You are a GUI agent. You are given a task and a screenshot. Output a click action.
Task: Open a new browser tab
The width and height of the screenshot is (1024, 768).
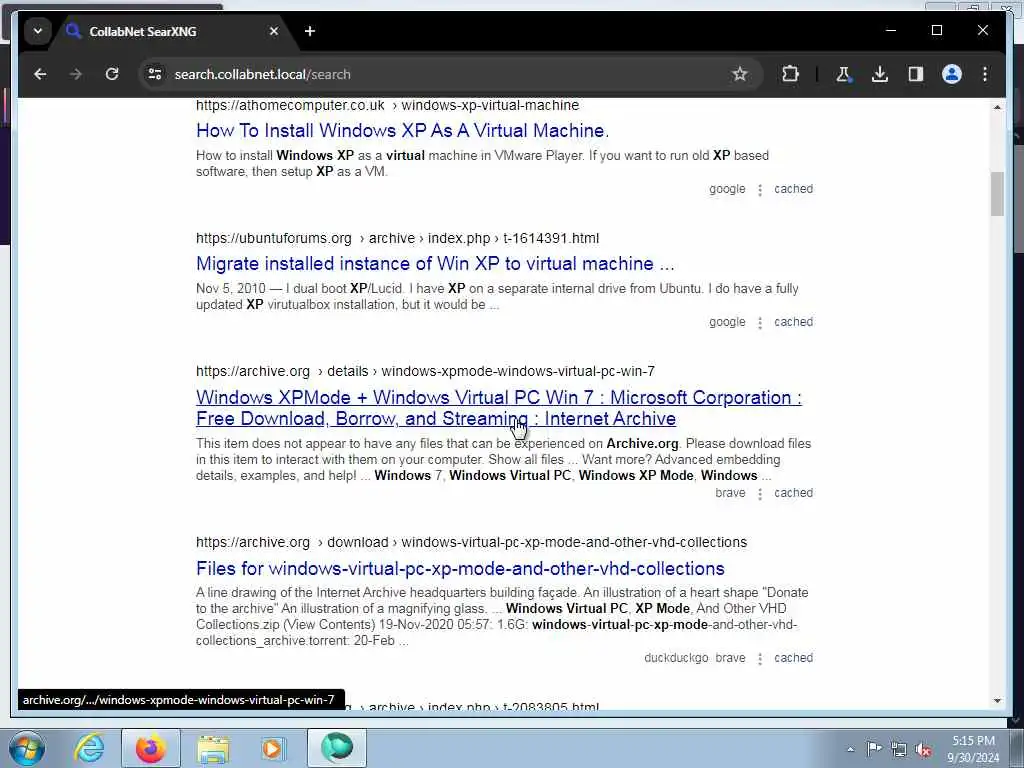point(310,31)
